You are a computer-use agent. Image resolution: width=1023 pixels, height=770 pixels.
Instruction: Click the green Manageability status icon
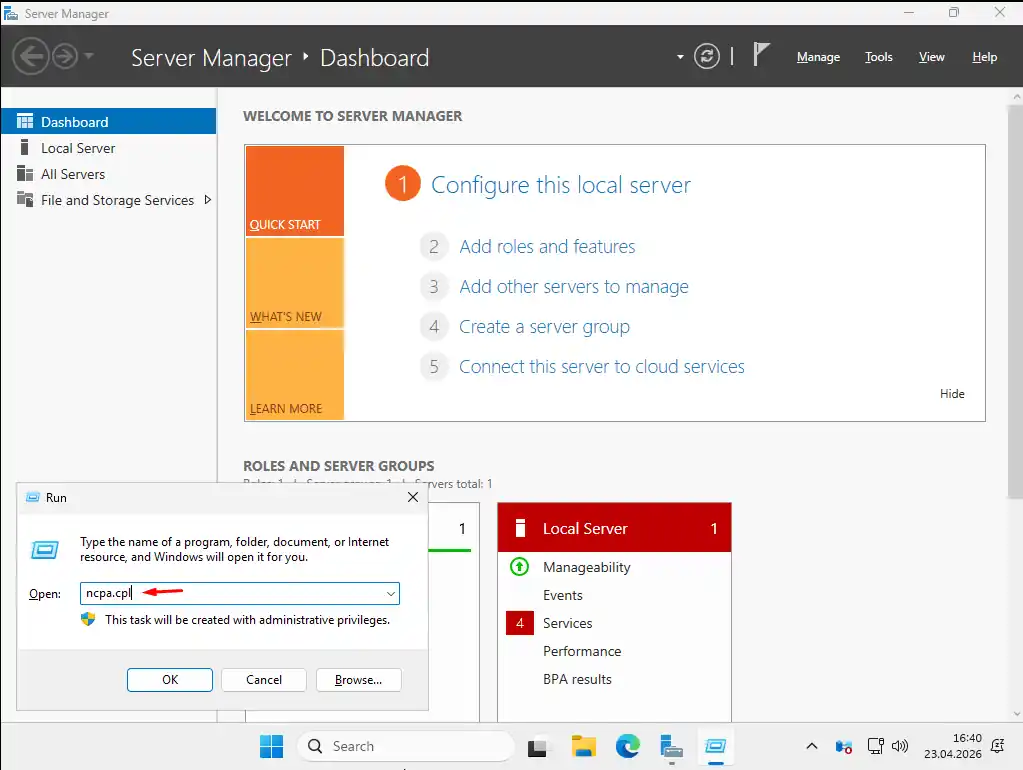point(519,566)
